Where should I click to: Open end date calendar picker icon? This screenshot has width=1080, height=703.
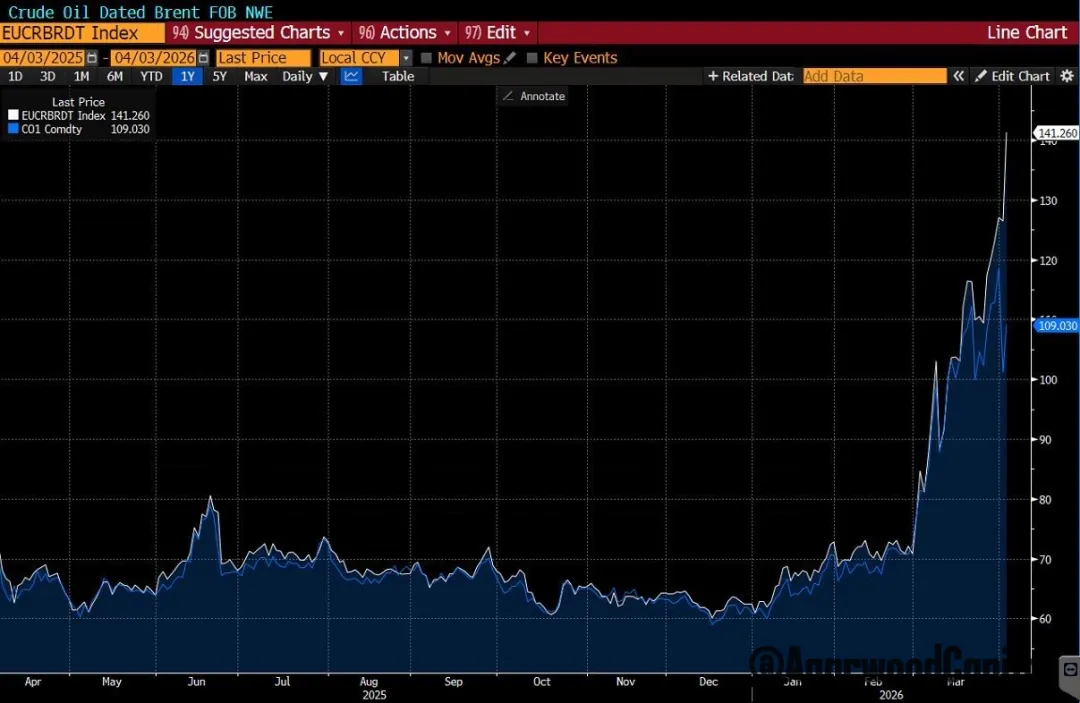(203, 58)
